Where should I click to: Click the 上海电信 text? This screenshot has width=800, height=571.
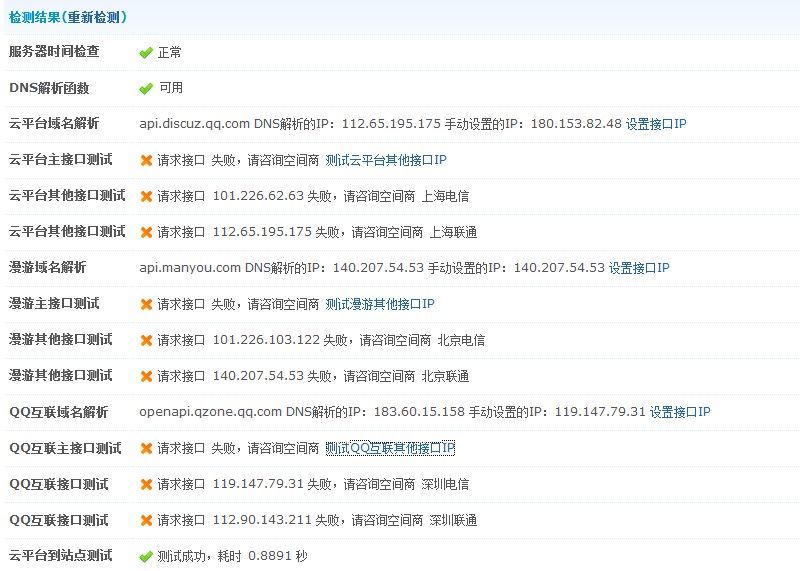pos(445,196)
